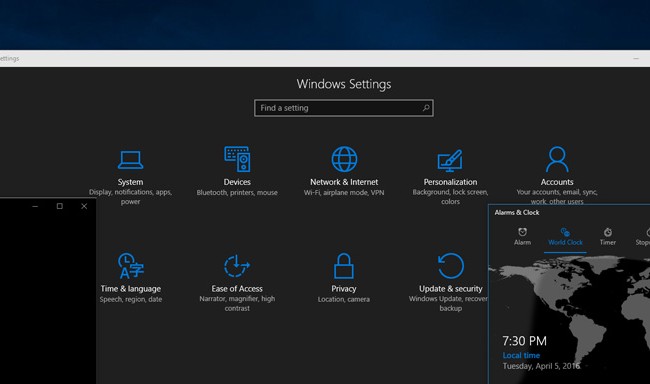This screenshot has width=650, height=384.
Task: Click the Ease of Access title
Action: (x=237, y=289)
